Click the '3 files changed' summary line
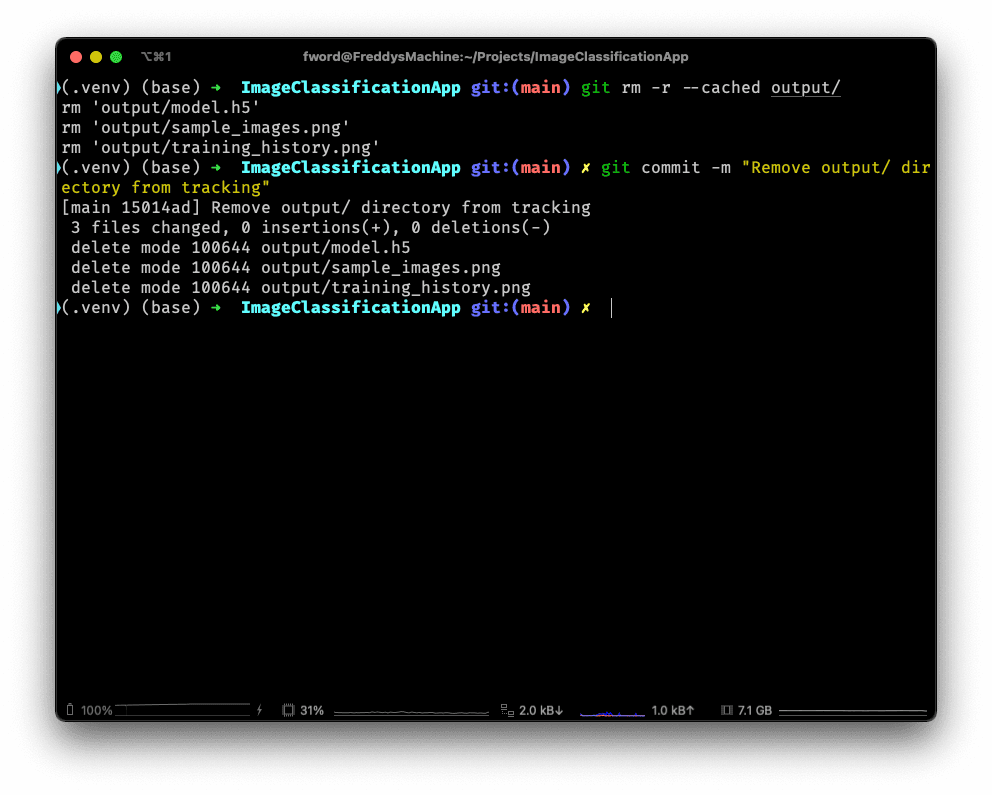This screenshot has width=992, height=795. tap(311, 228)
